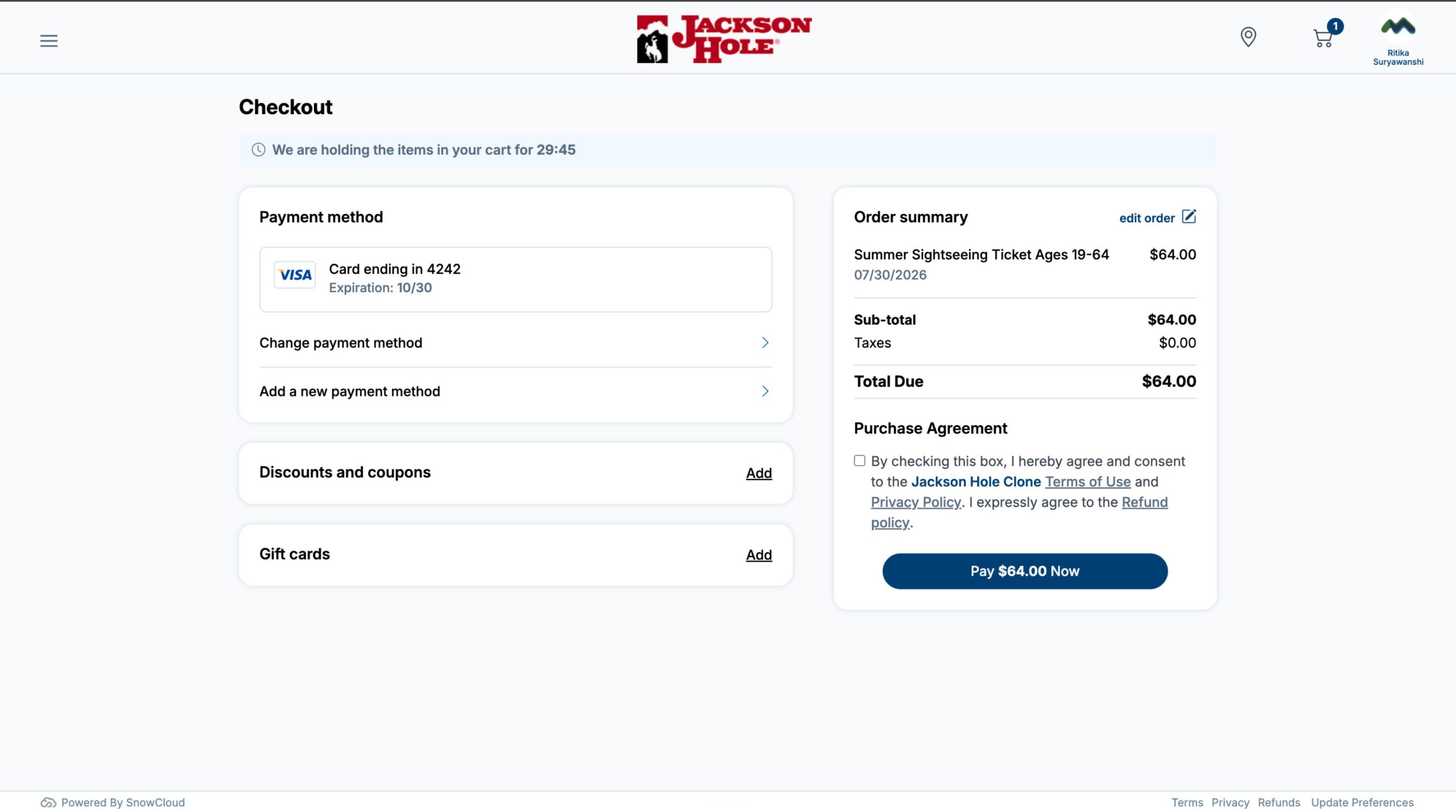Open Update Preferences in the footer
The width and height of the screenshot is (1456, 812).
[1362, 802]
